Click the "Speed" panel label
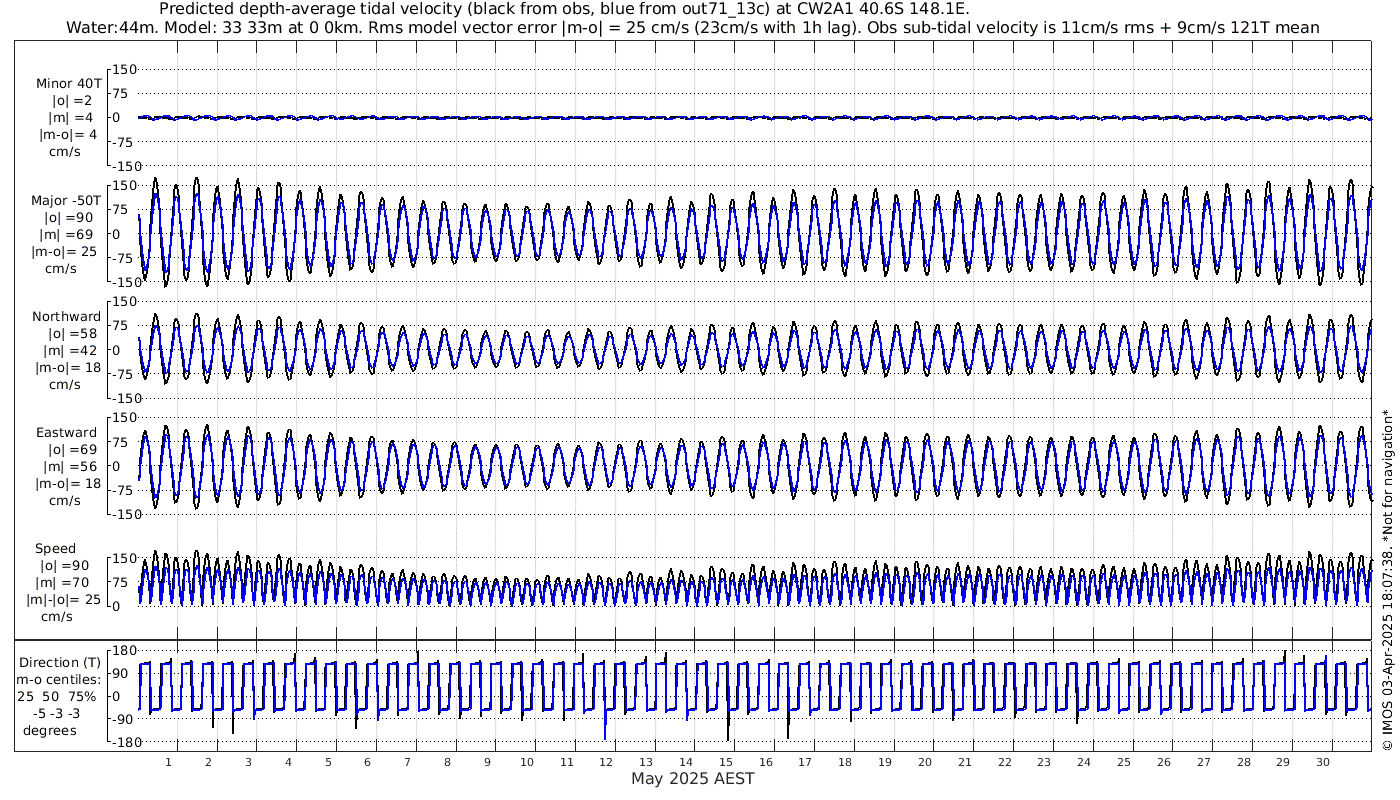Image resolution: width=1400 pixels, height=800 pixels. (x=55, y=549)
